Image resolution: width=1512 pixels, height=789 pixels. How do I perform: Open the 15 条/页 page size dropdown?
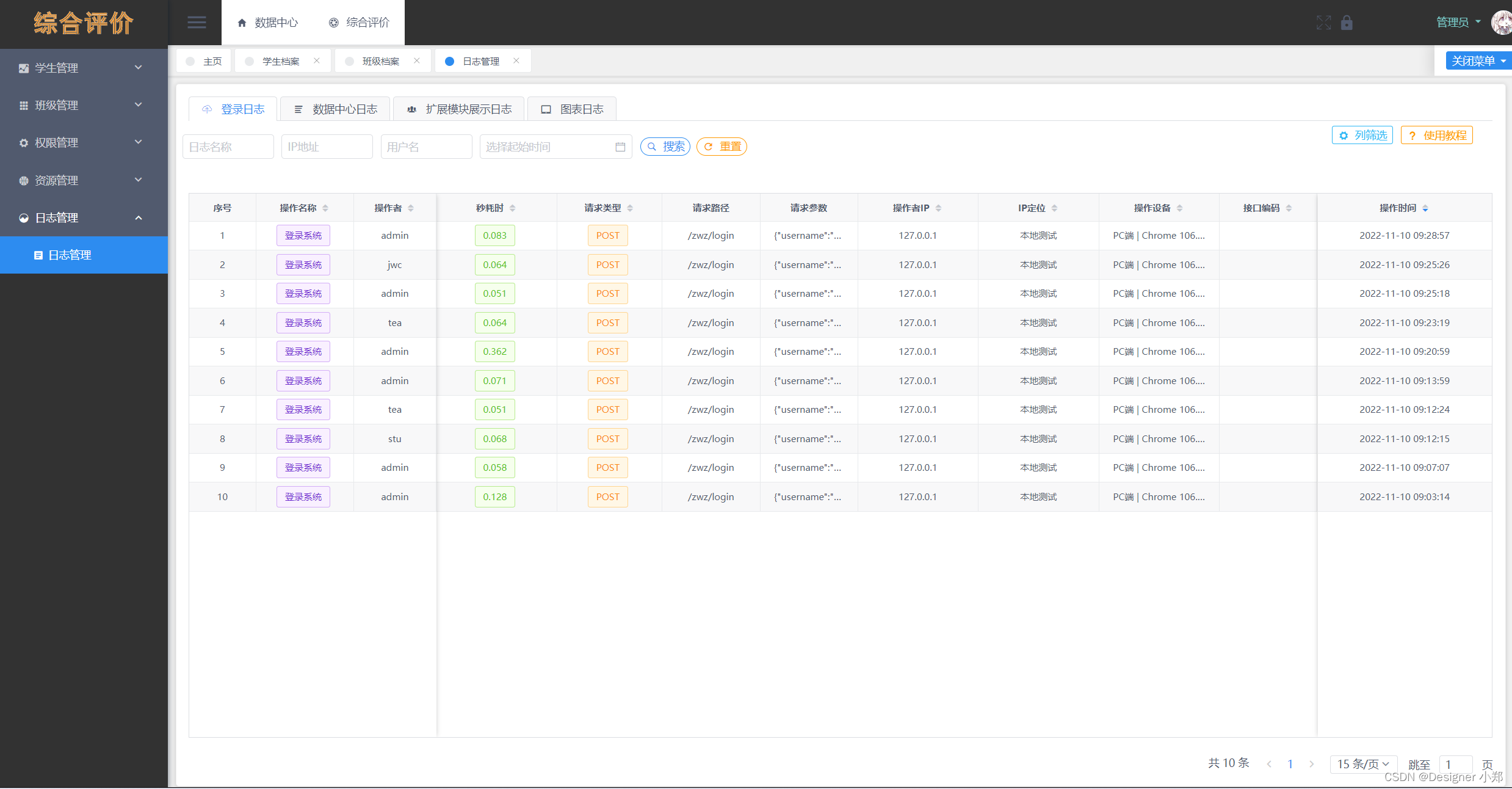coord(1363,764)
